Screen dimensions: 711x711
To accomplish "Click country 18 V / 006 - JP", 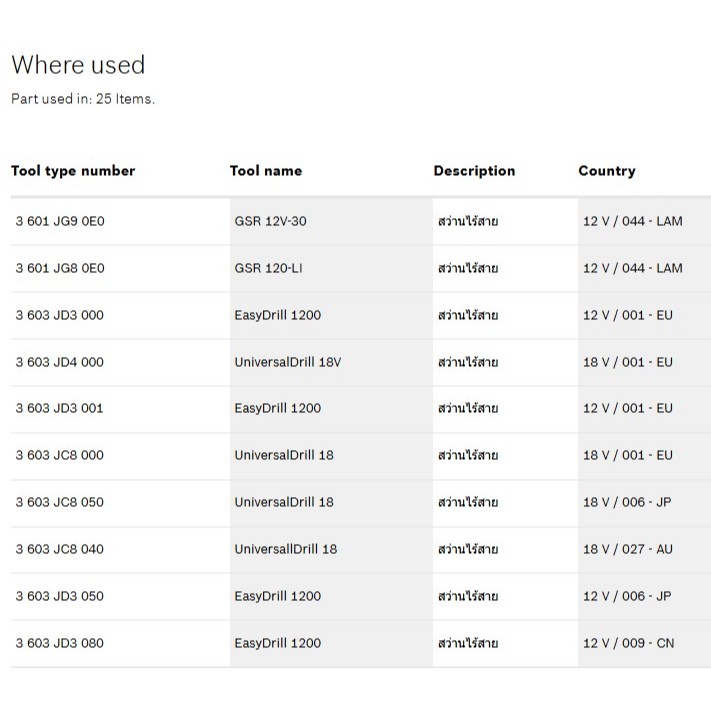I will [x=628, y=502].
